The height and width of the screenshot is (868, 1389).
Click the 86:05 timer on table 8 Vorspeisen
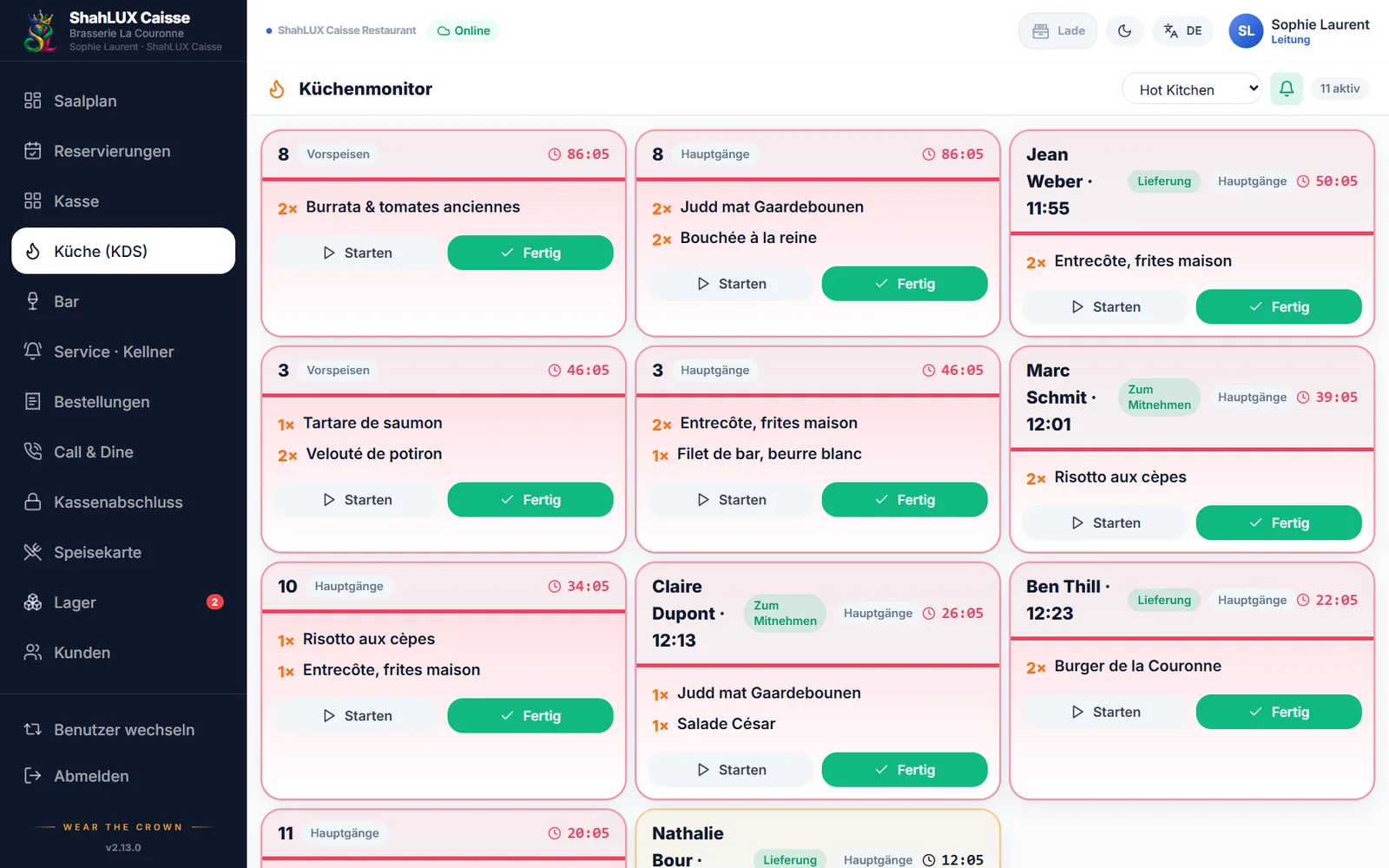click(x=578, y=155)
